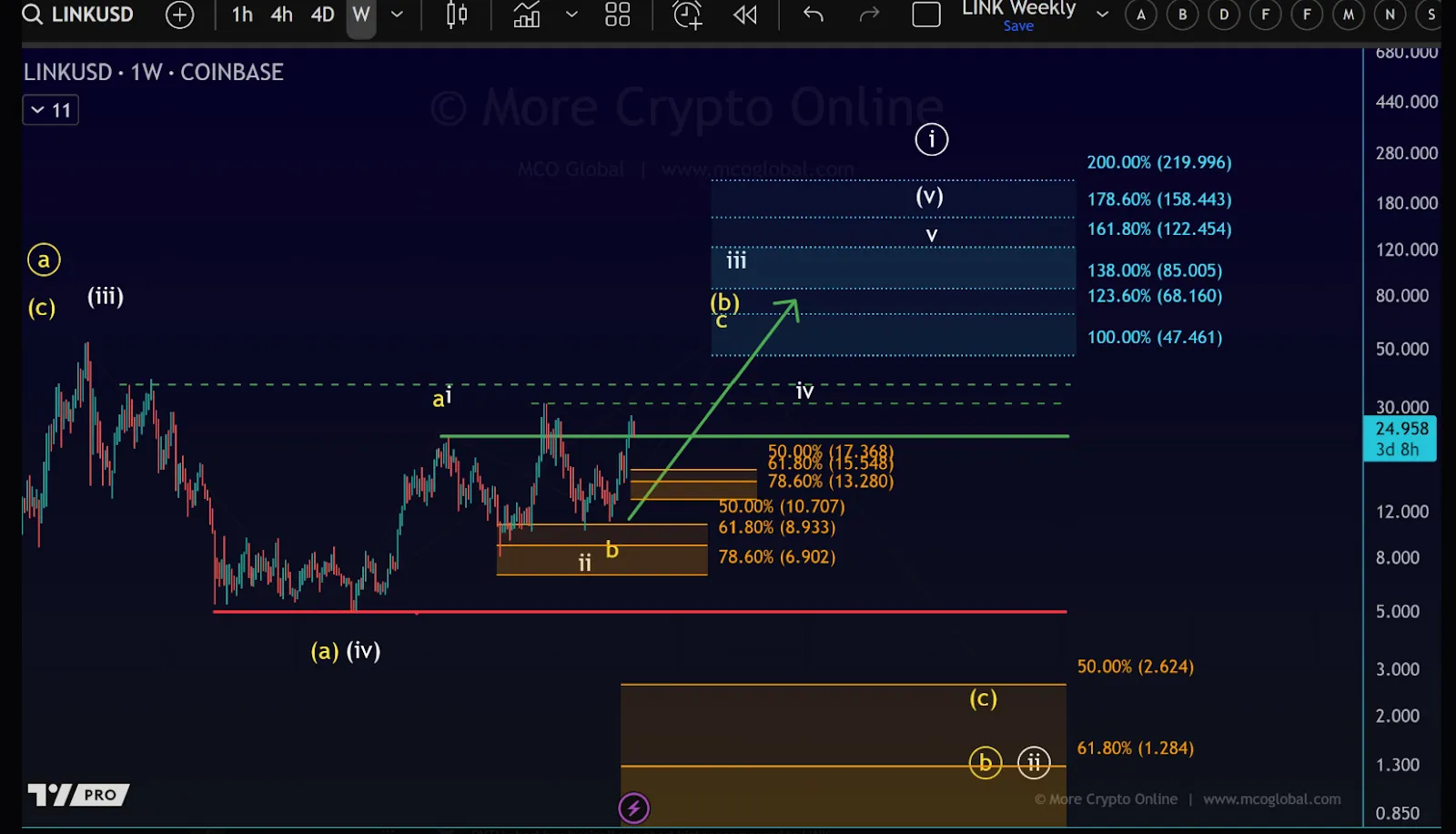Select the 4h timeframe
The height and width of the screenshot is (834, 1456).
coord(282,15)
